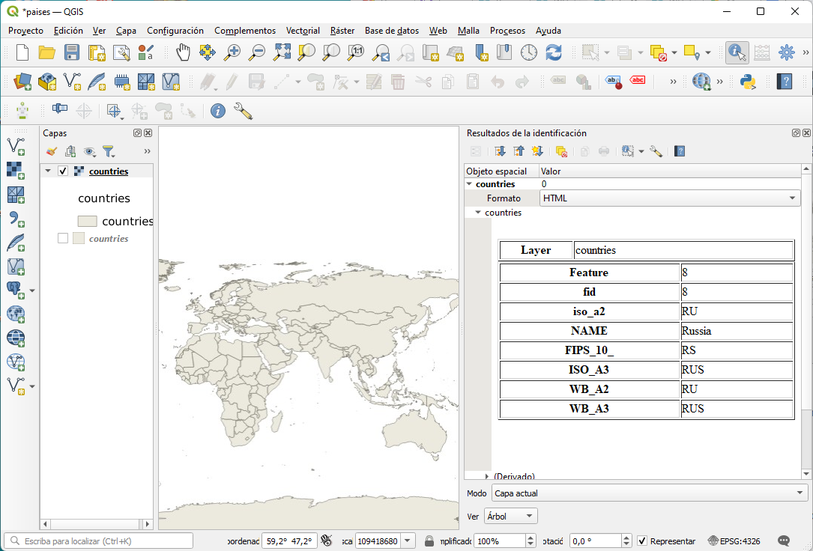813x551 pixels.
Task: Click the Objeto espacial column header
Action: pyautogui.click(x=501, y=171)
